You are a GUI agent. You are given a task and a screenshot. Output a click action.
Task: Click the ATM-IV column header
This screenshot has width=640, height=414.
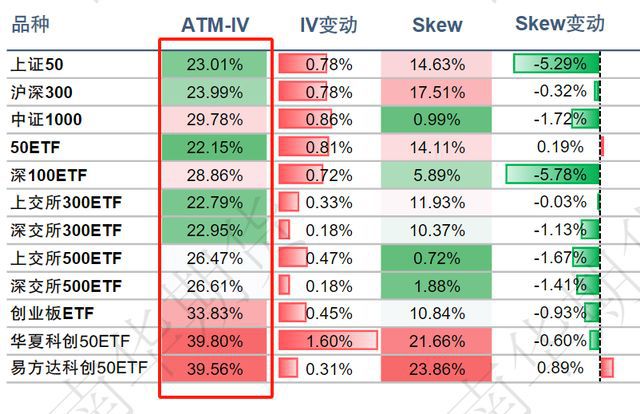coord(215,24)
